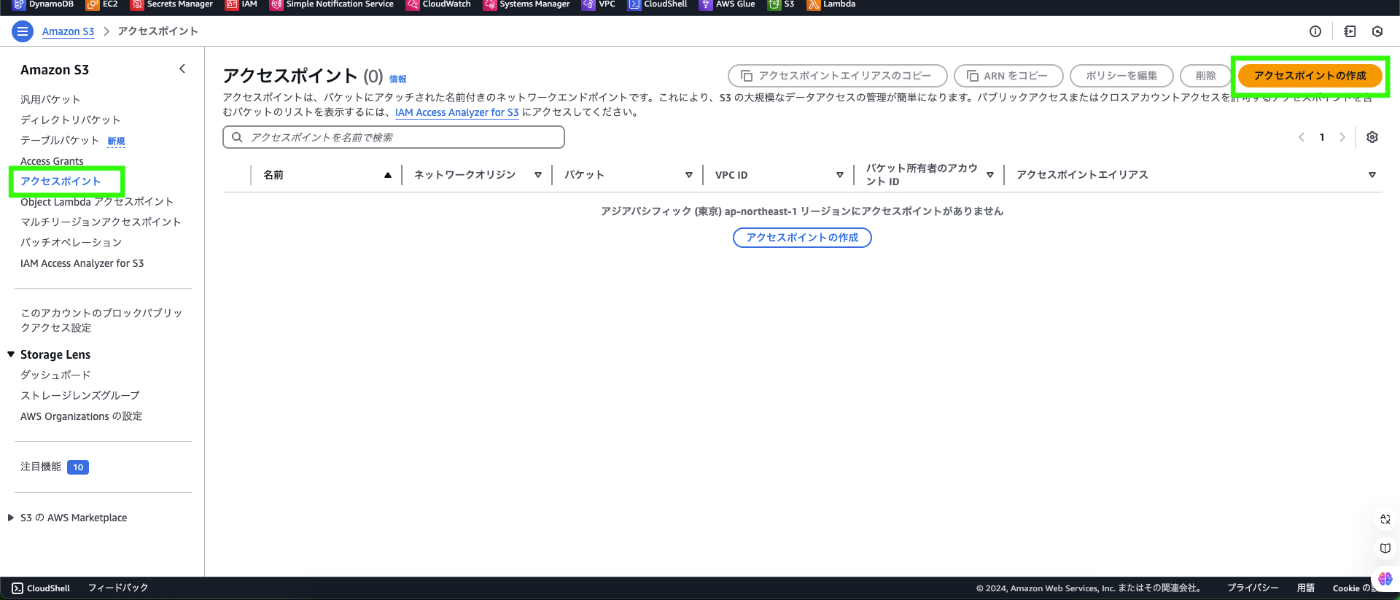Open テーブルバケット in sidebar

(x=60, y=140)
